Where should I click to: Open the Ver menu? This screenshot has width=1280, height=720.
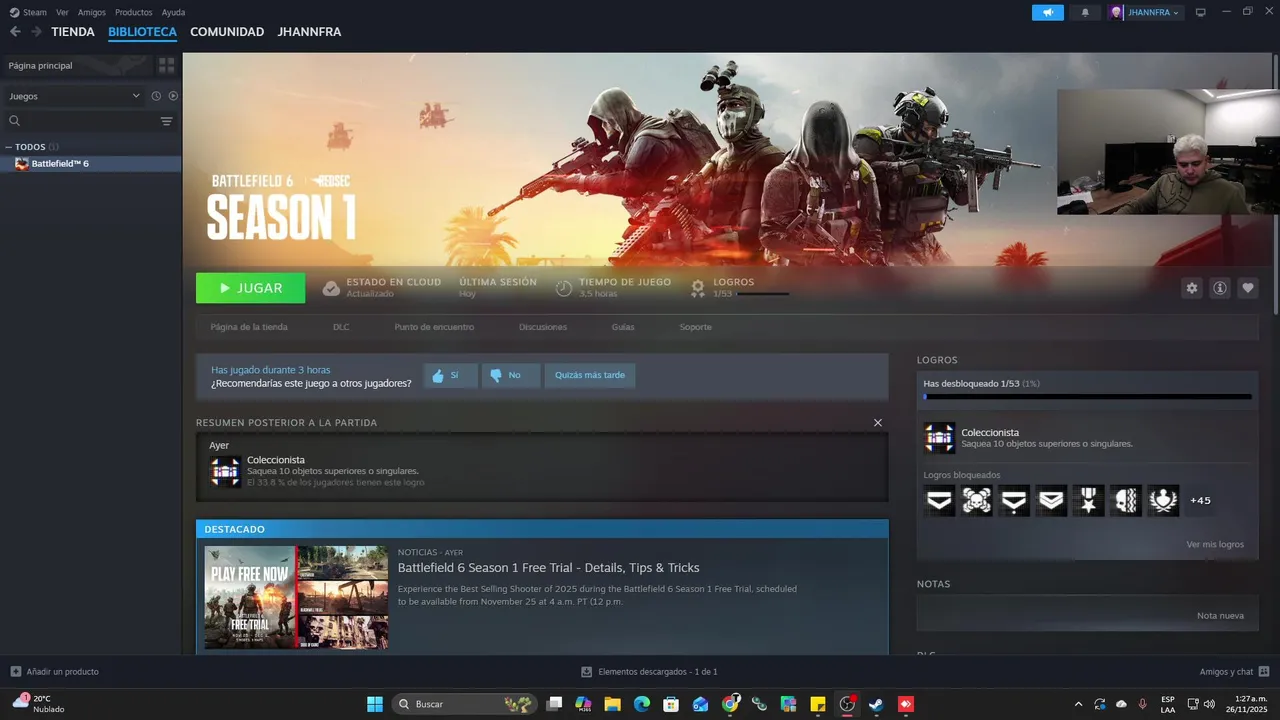click(62, 12)
